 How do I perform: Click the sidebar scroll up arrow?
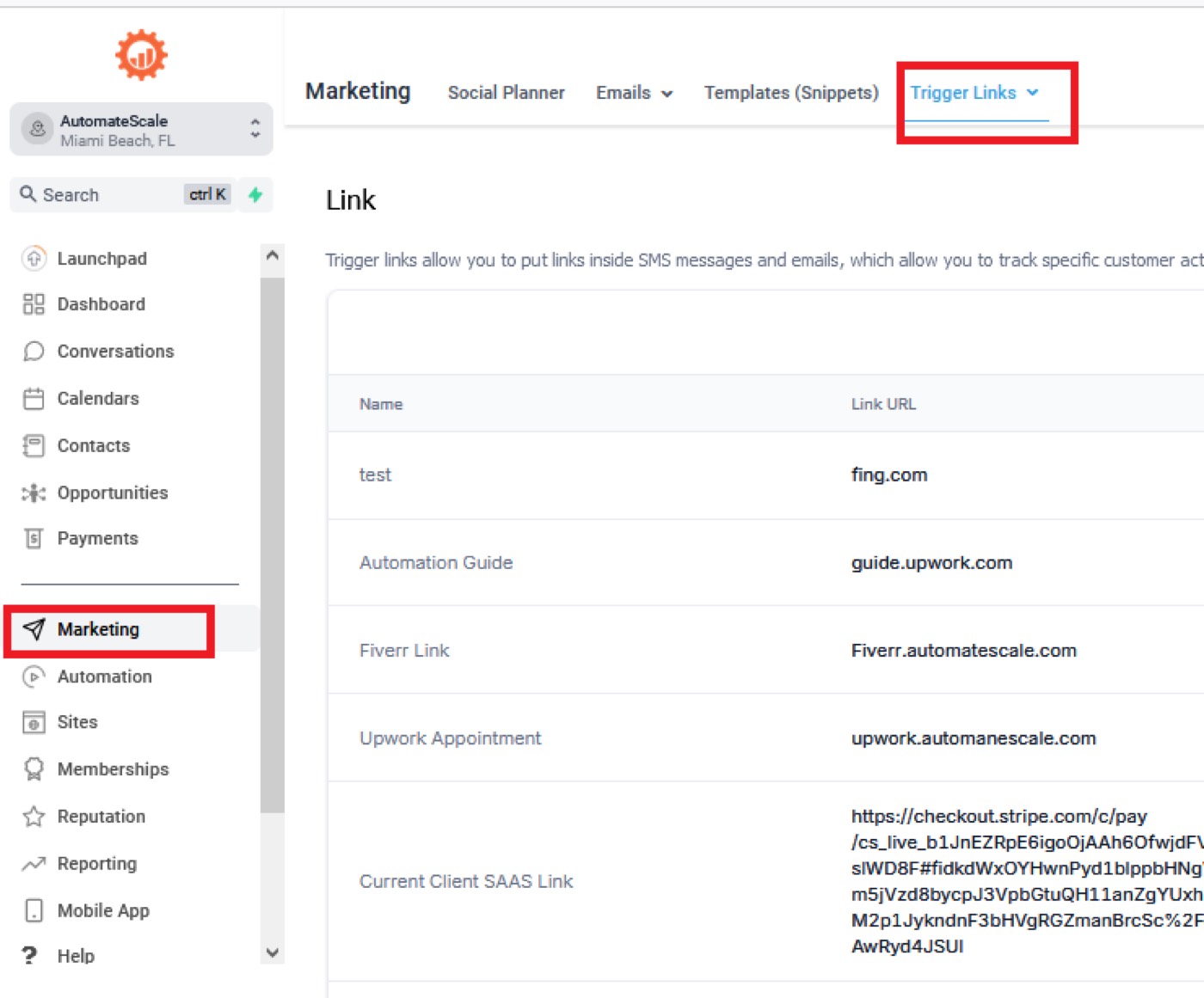pyautogui.click(x=273, y=255)
